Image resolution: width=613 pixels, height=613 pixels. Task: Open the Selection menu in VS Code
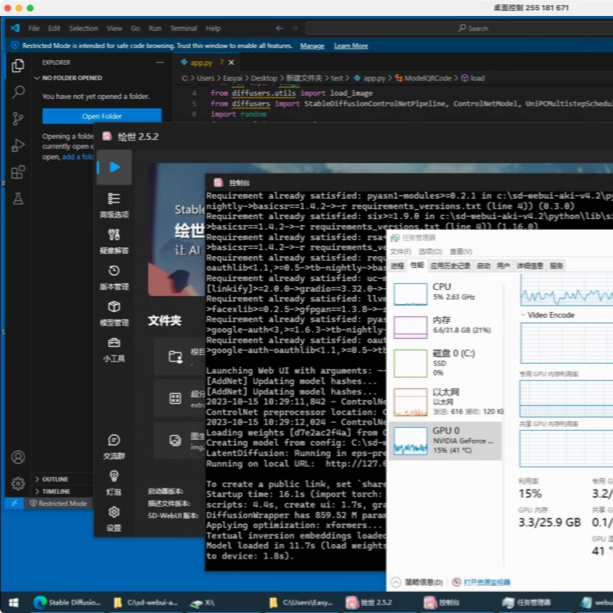(x=84, y=28)
